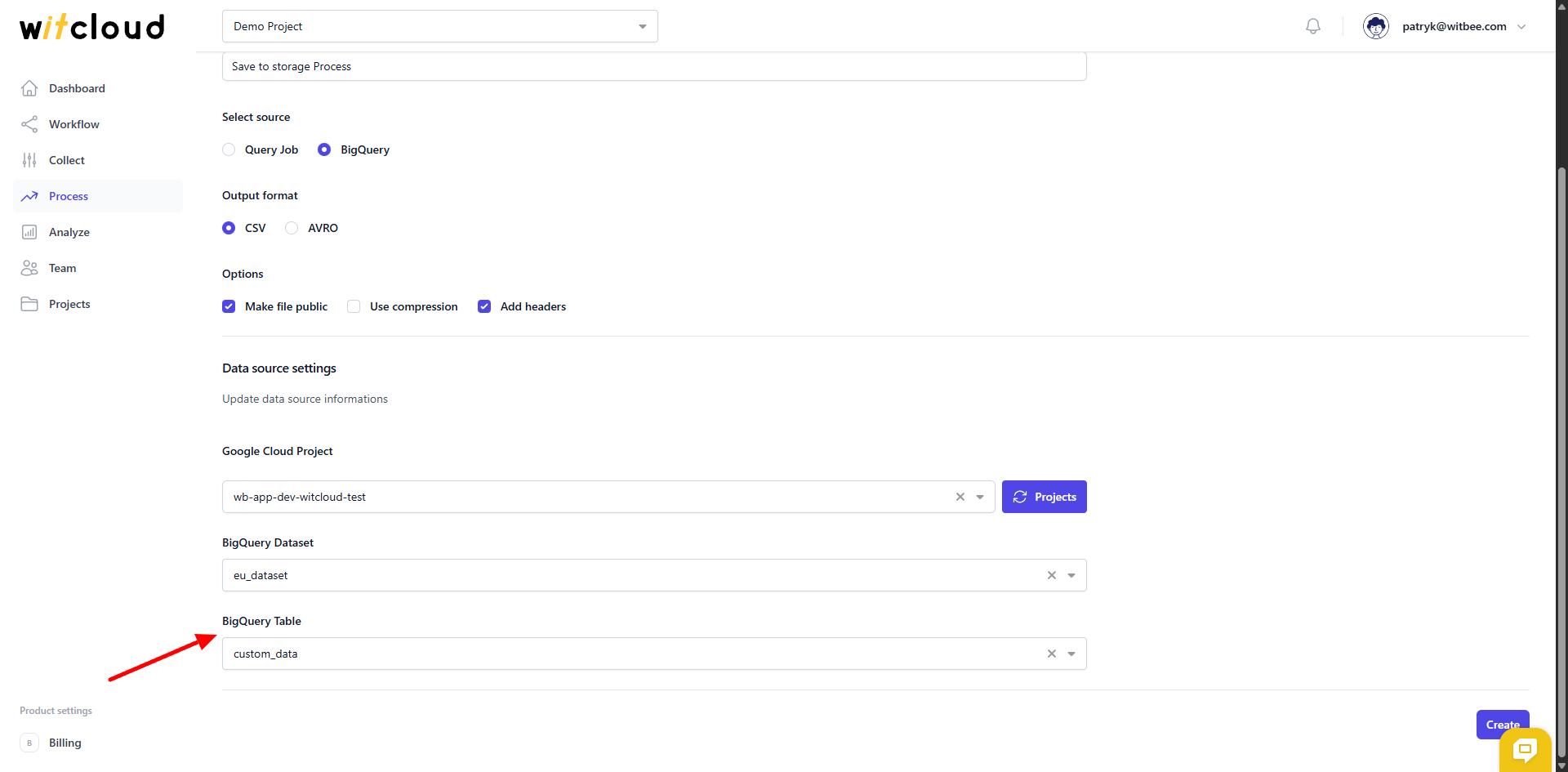Click the Process trend-line icon
This screenshot has height=772, width=1568.
pos(29,196)
